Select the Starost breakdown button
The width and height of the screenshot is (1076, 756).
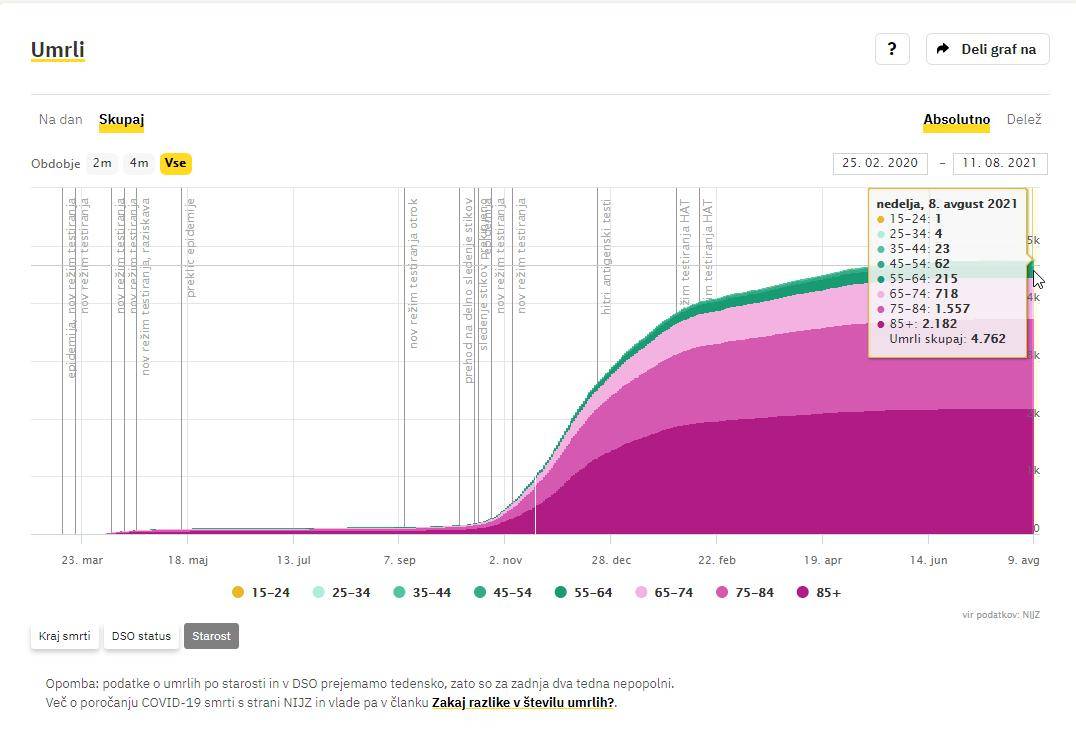pos(211,636)
